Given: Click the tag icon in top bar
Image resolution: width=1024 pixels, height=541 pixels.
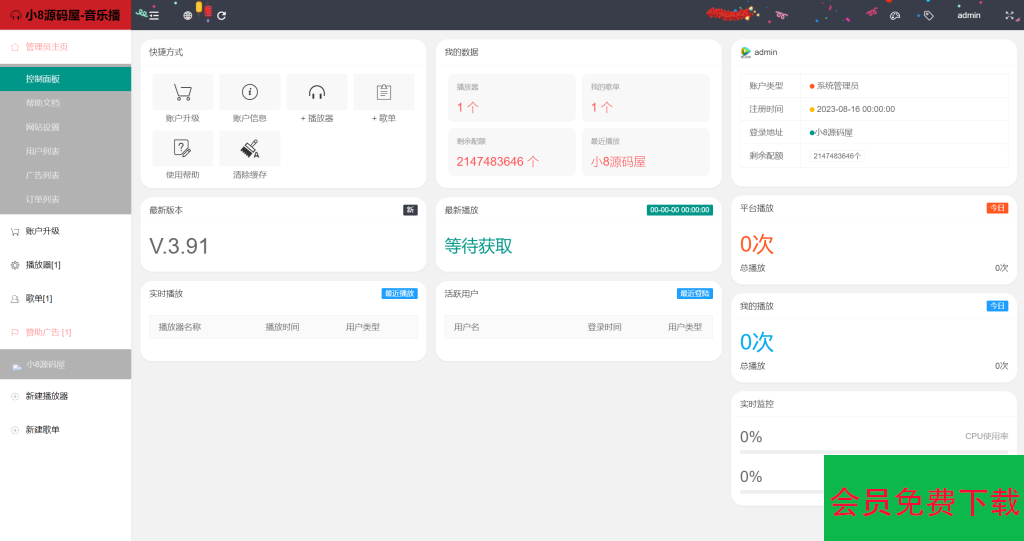Looking at the screenshot, I should click(928, 15).
